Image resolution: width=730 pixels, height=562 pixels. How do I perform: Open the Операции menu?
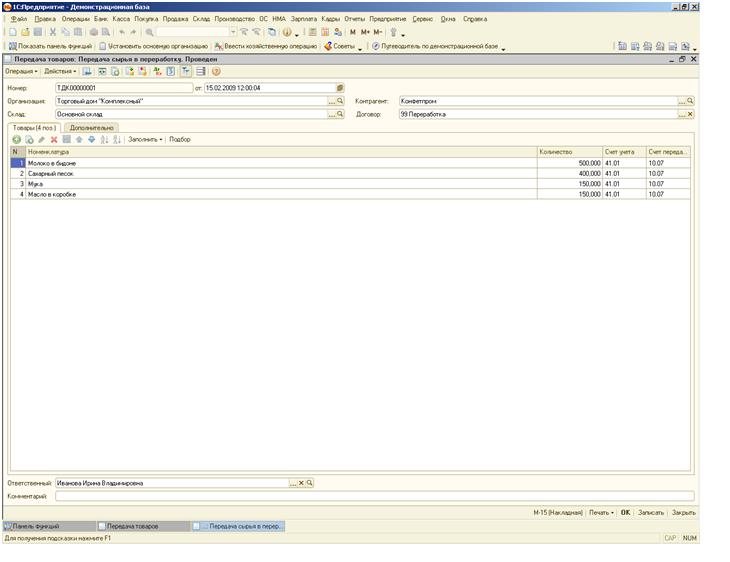coord(75,19)
